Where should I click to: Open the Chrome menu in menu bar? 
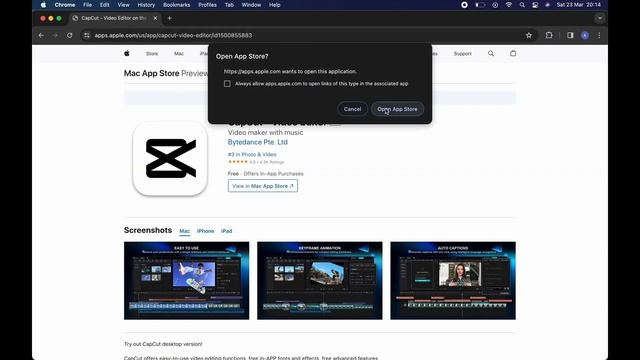(65, 5)
